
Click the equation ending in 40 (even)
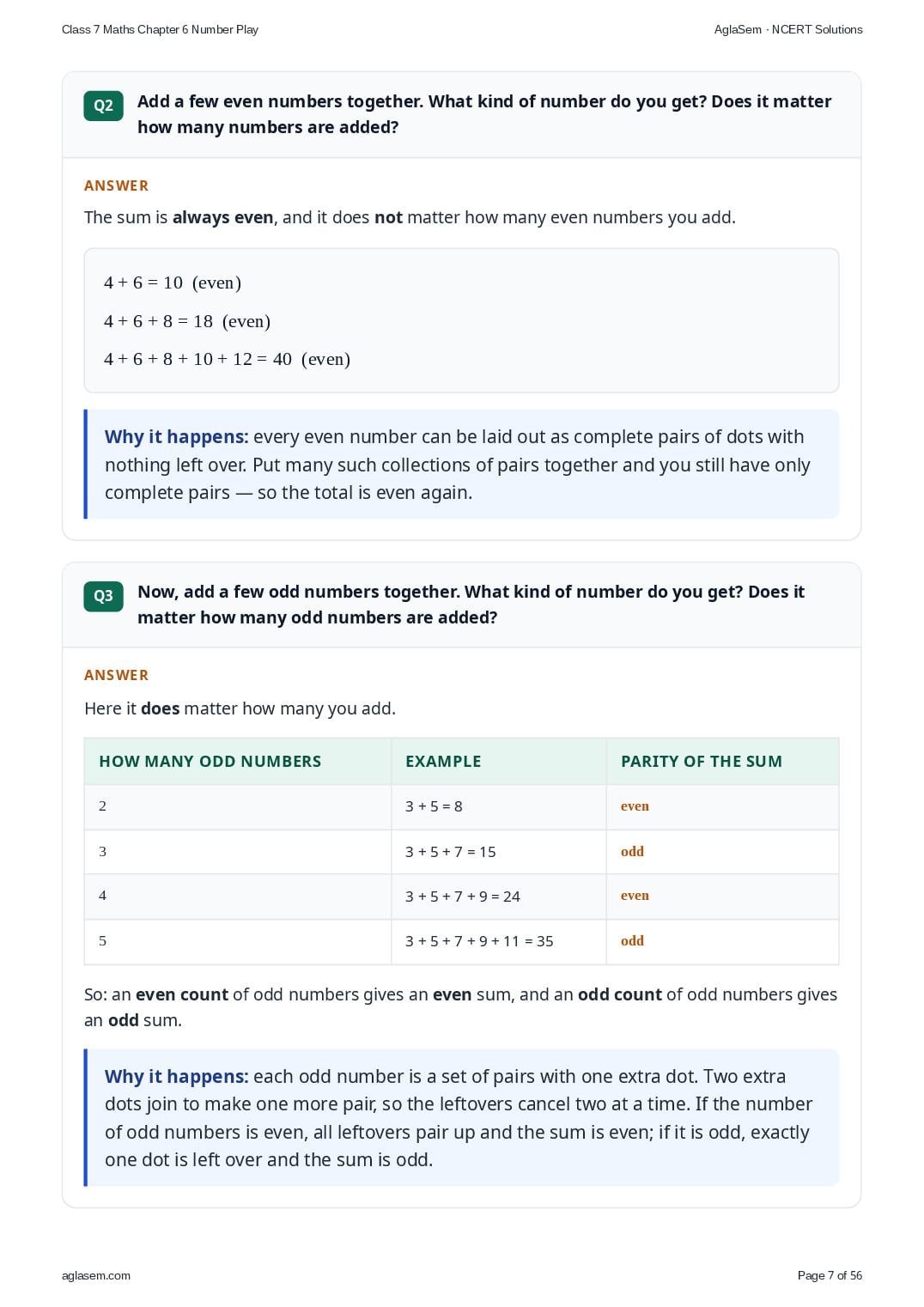click(227, 359)
